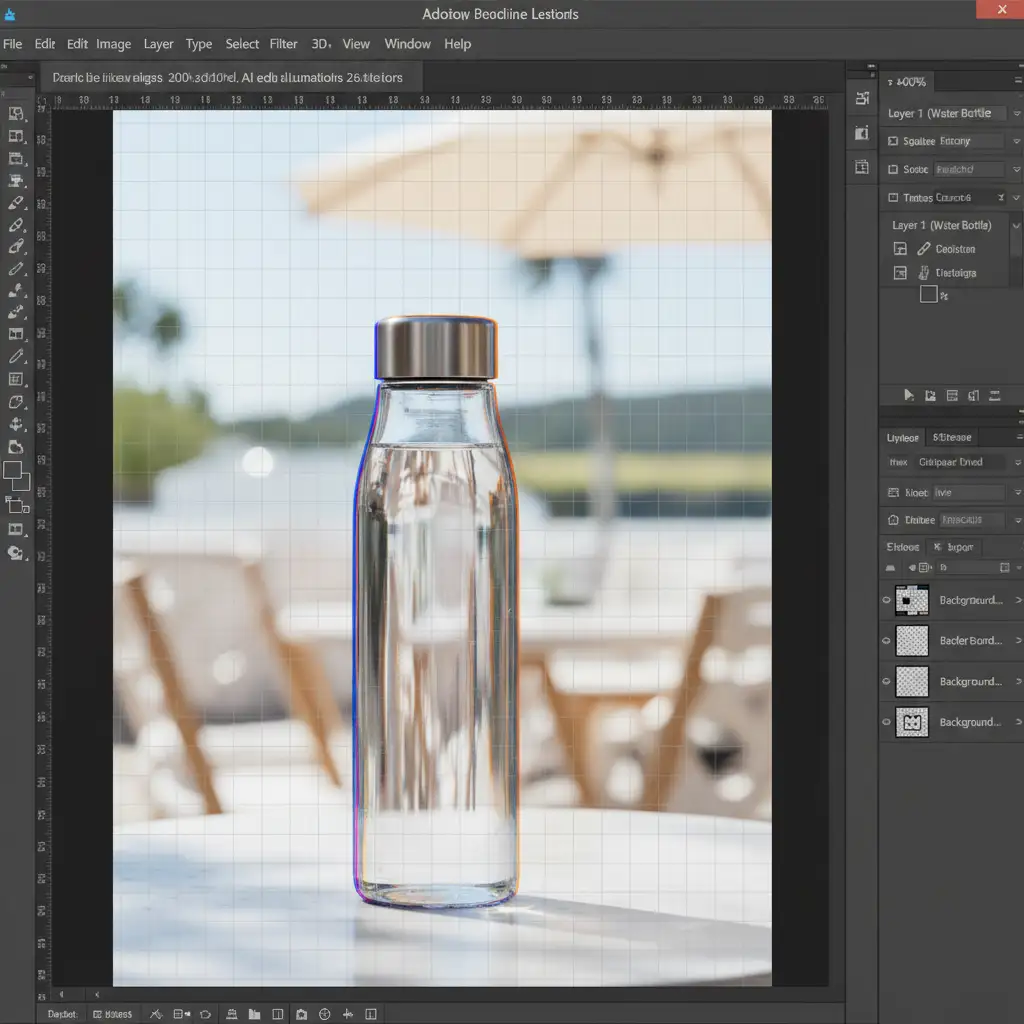Switch to the Sfttease panel tab
Image resolution: width=1024 pixels, height=1024 pixels.
(x=951, y=437)
